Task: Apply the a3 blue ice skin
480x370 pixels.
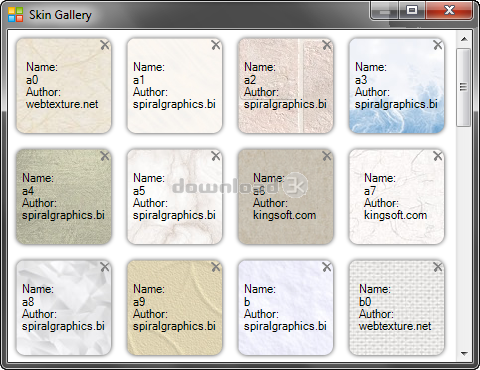Action: pyautogui.click(x=397, y=86)
